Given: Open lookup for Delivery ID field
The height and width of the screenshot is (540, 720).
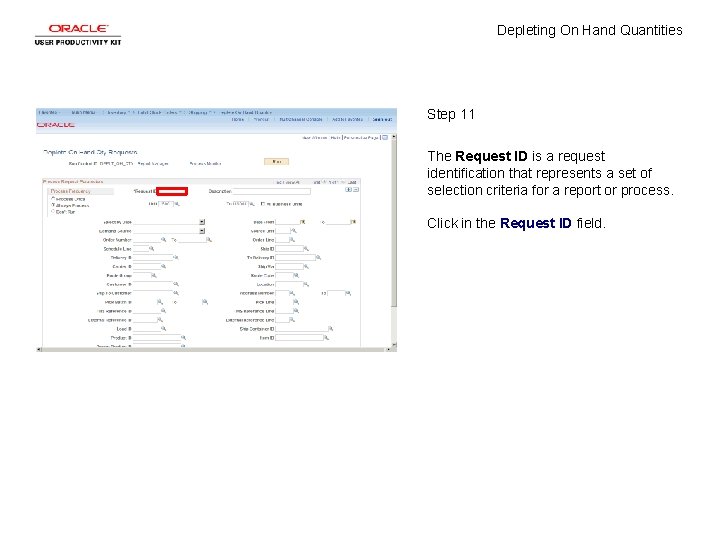Looking at the screenshot, I should (x=175, y=258).
